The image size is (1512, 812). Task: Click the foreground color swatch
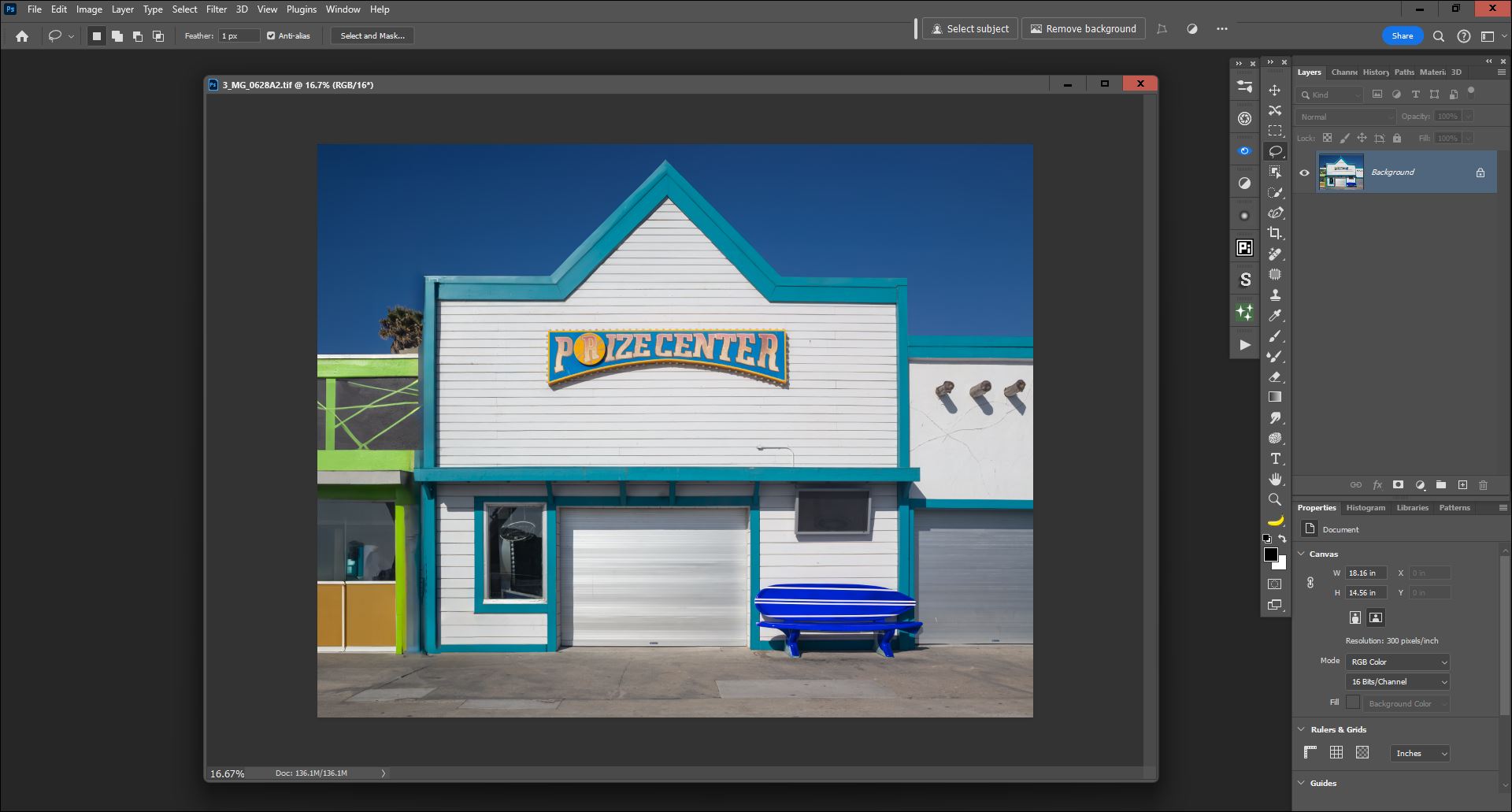click(x=1271, y=554)
